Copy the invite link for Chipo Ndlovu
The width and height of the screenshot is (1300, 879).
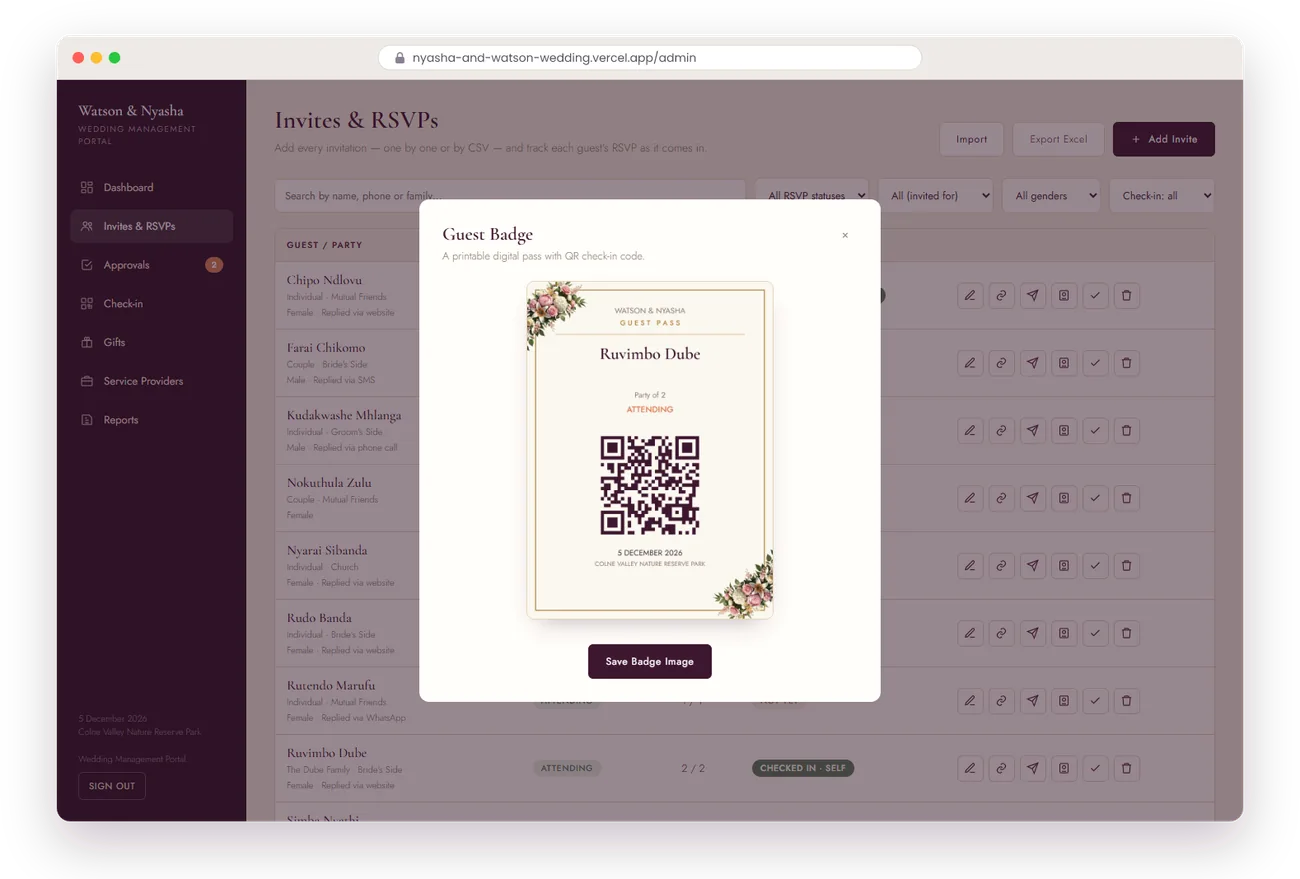point(1001,296)
